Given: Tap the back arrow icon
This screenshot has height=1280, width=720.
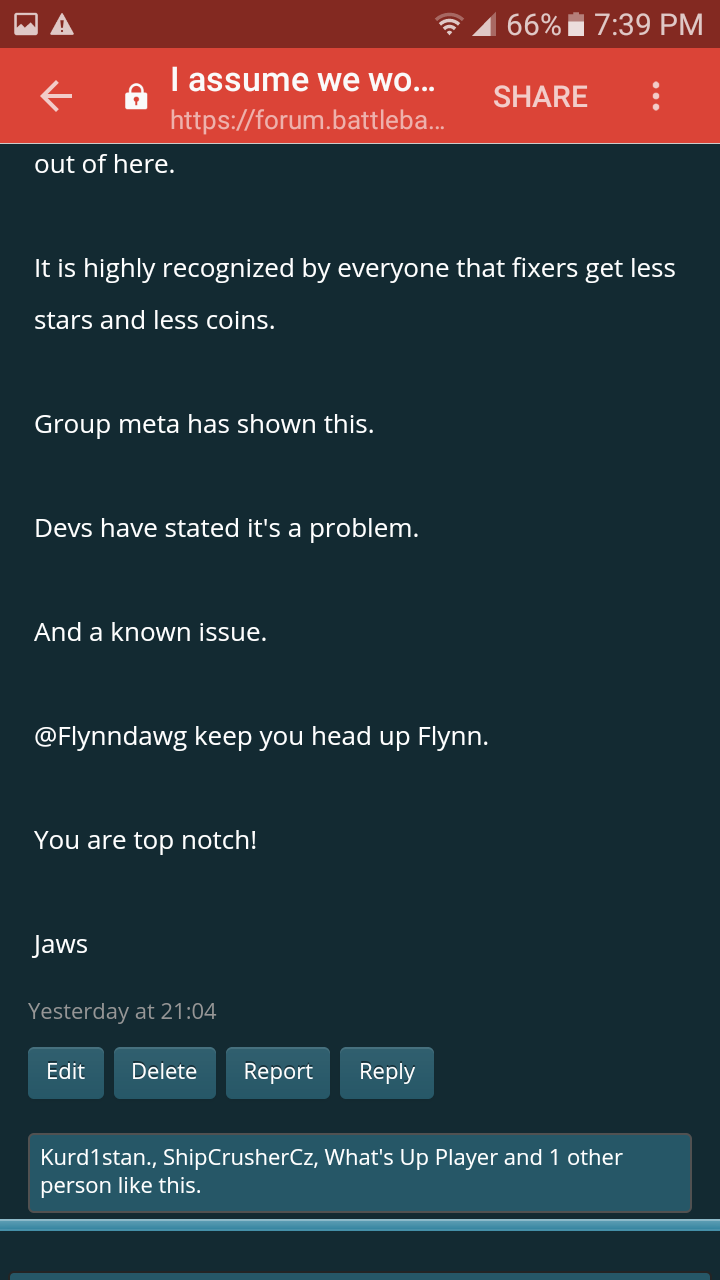Looking at the screenshot, I should [56, 96].
